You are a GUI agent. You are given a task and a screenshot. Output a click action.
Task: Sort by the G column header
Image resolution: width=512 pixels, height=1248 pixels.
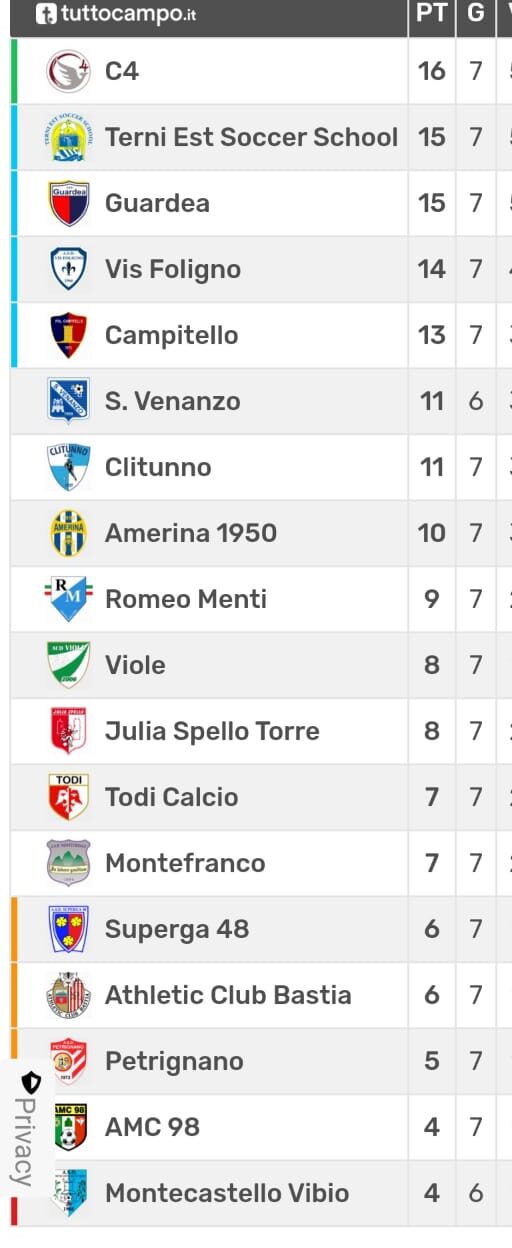point(476,16)
